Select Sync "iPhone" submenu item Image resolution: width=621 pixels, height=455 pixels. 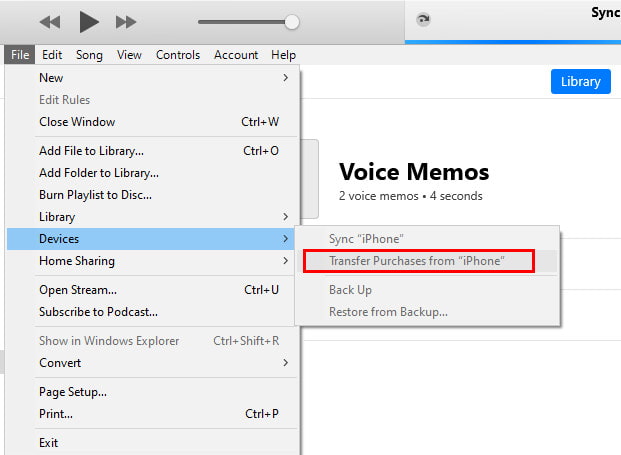427,239
